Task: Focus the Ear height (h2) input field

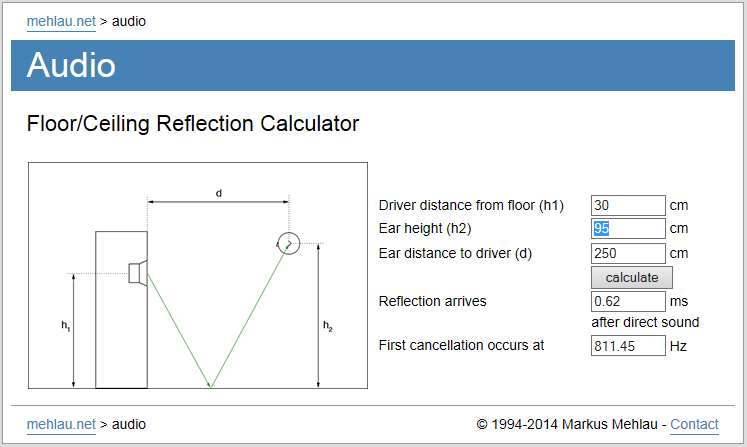Action: (x=628, y=228)
